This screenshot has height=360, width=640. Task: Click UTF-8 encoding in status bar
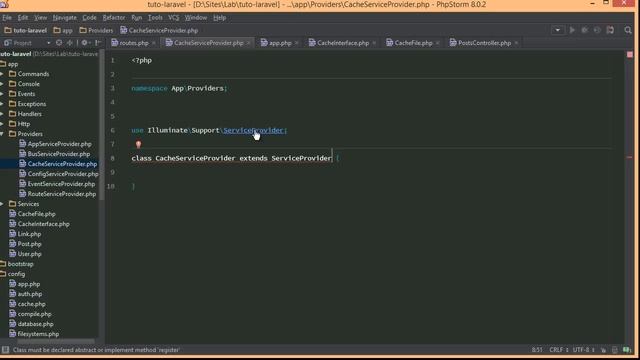tap(583, 350)
